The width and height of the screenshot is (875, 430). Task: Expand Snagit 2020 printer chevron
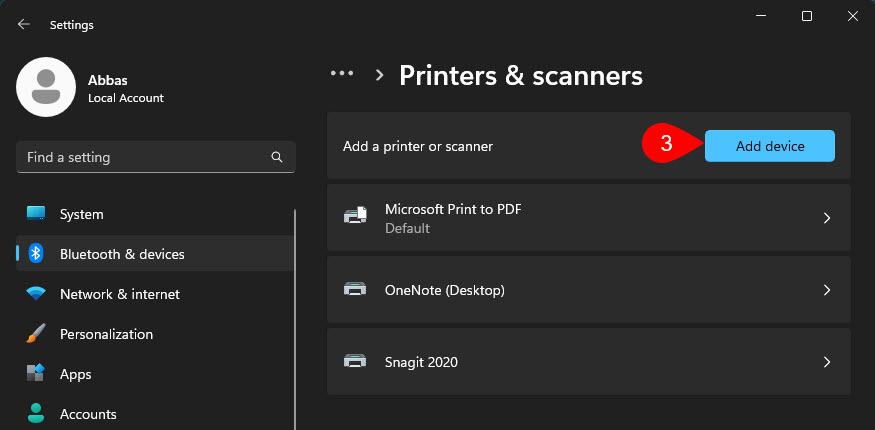(826, 362)
